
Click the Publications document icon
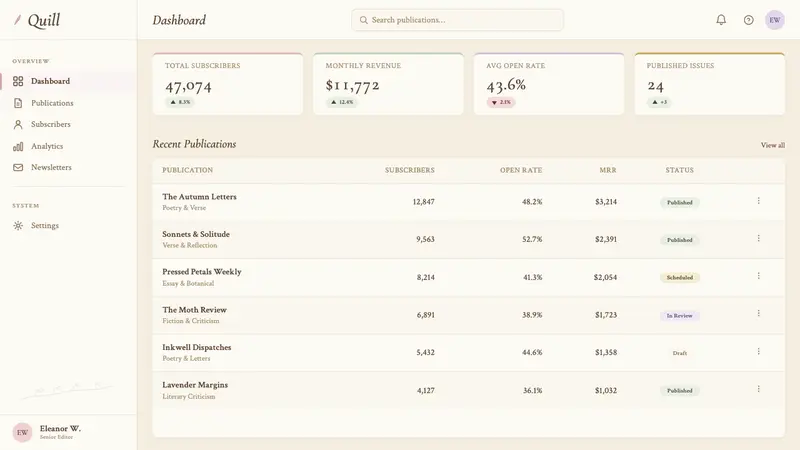18,103
